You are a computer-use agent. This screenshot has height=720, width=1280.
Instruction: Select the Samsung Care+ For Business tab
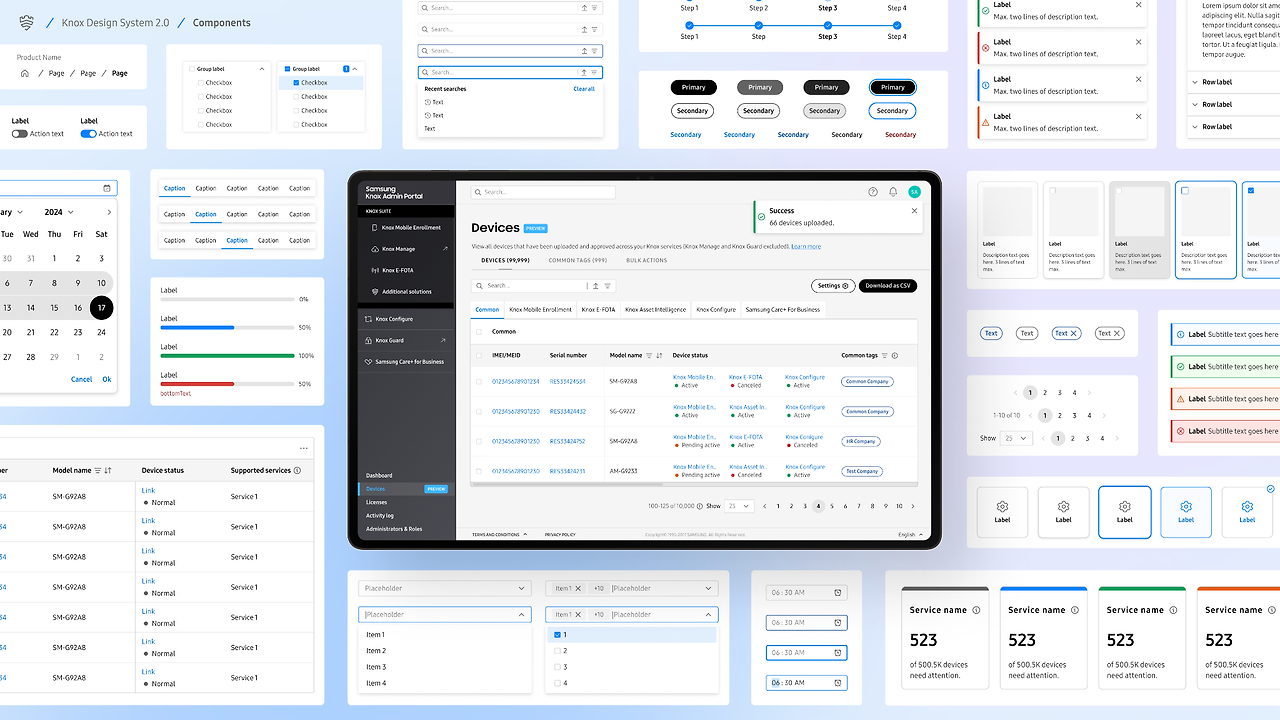pos(783,310)
